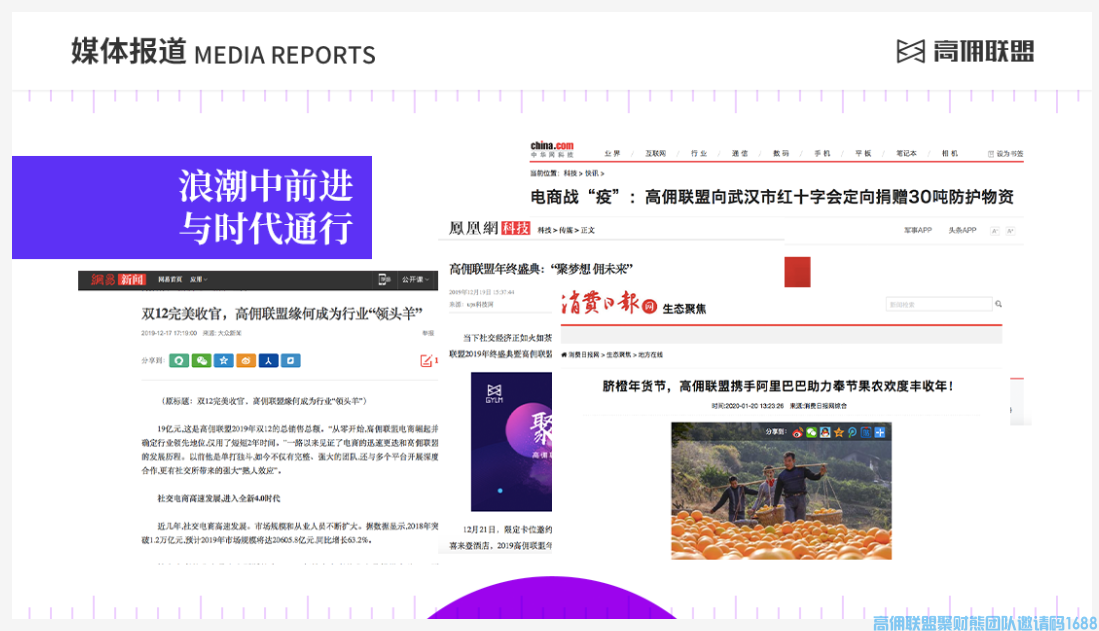Click the 头条APP link on ifeng

(962, 230)
